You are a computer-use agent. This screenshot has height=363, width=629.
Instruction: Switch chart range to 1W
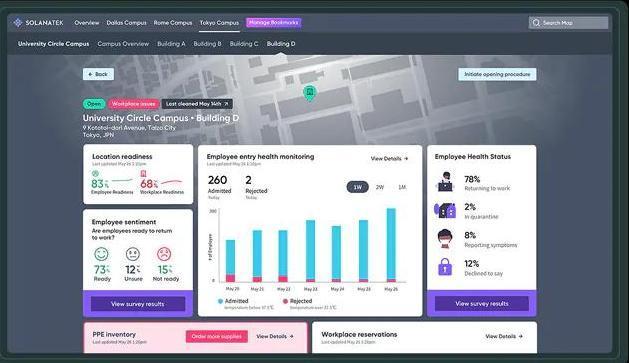[357, 187]
